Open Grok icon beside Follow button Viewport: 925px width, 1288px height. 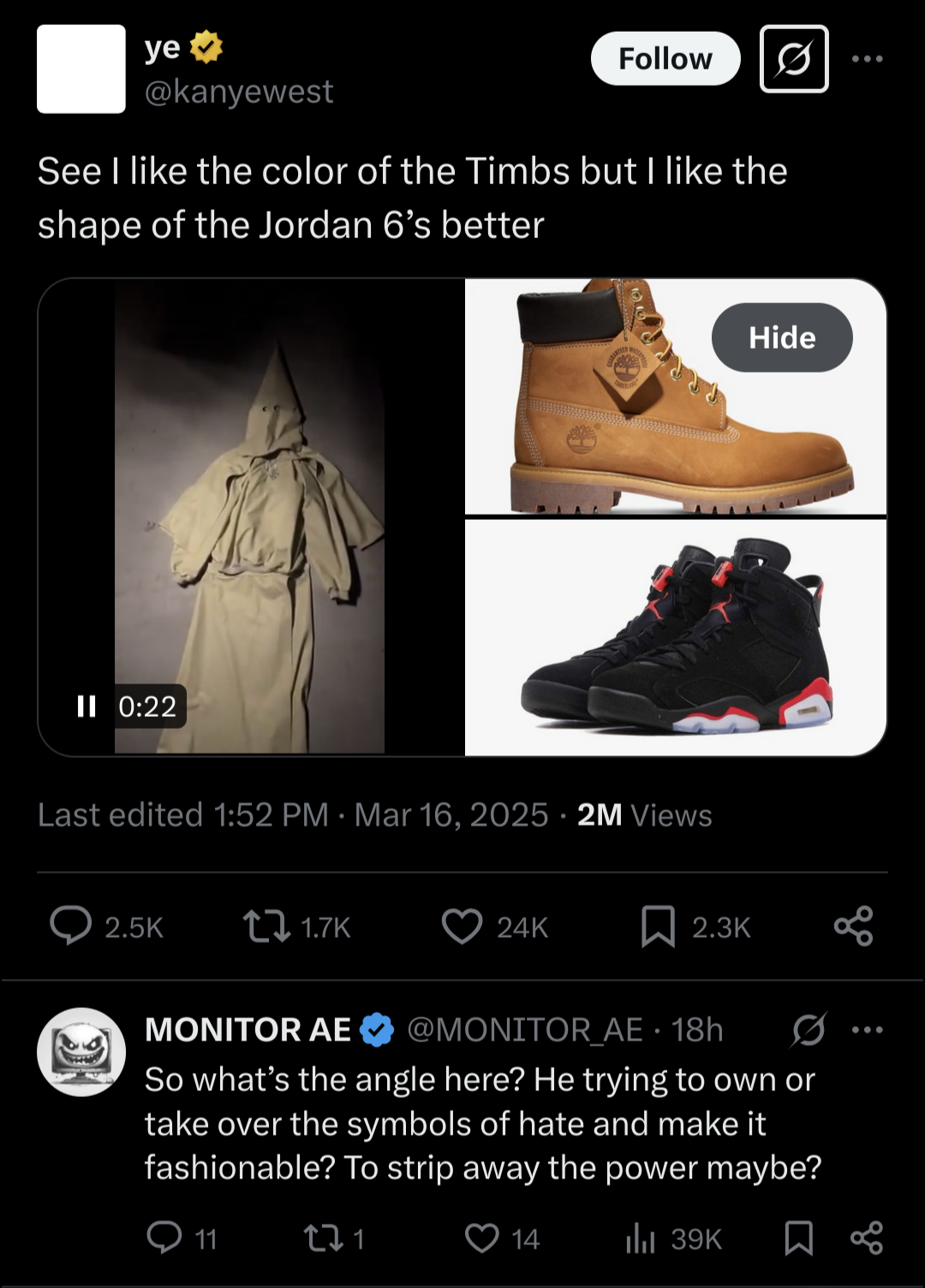(x=794, y=59)
